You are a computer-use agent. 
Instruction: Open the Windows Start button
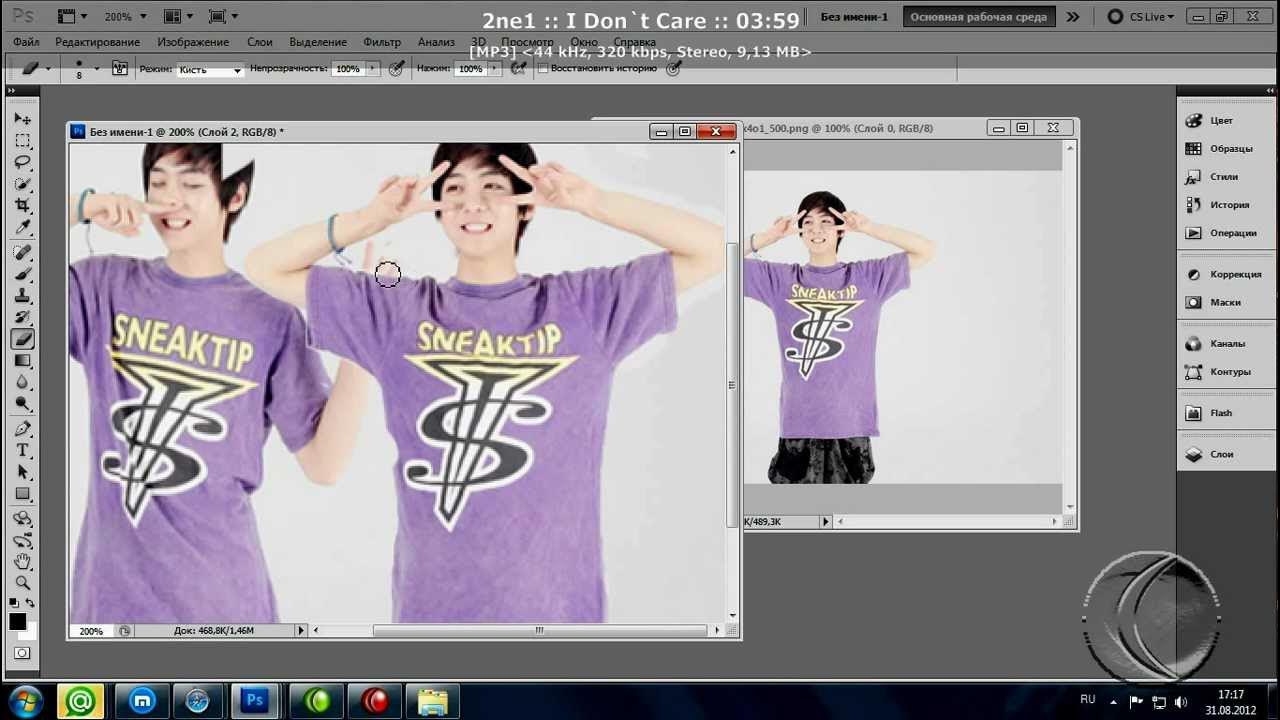(x=24, y=701)
